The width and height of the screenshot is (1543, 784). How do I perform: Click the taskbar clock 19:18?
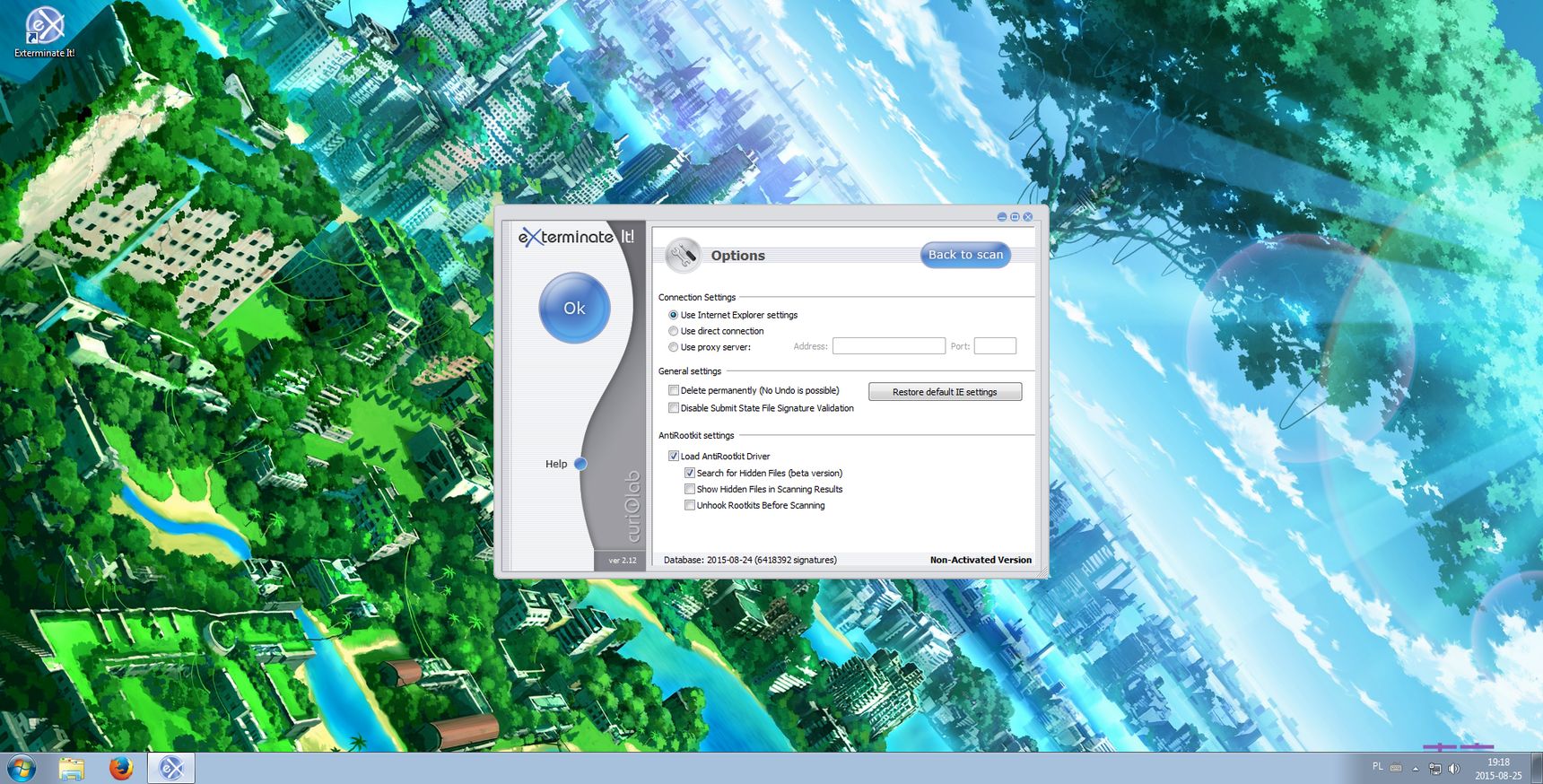coord(1498,769)
